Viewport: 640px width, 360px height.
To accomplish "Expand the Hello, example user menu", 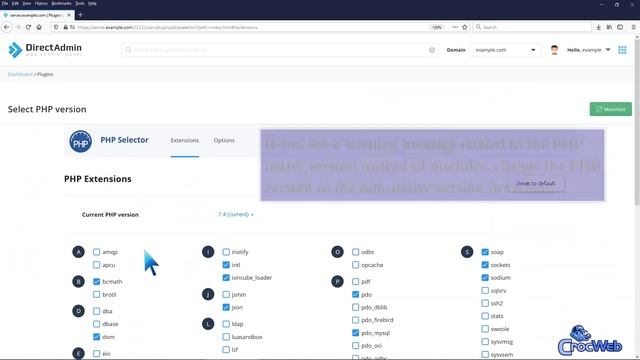I will [x=589, y=50].
